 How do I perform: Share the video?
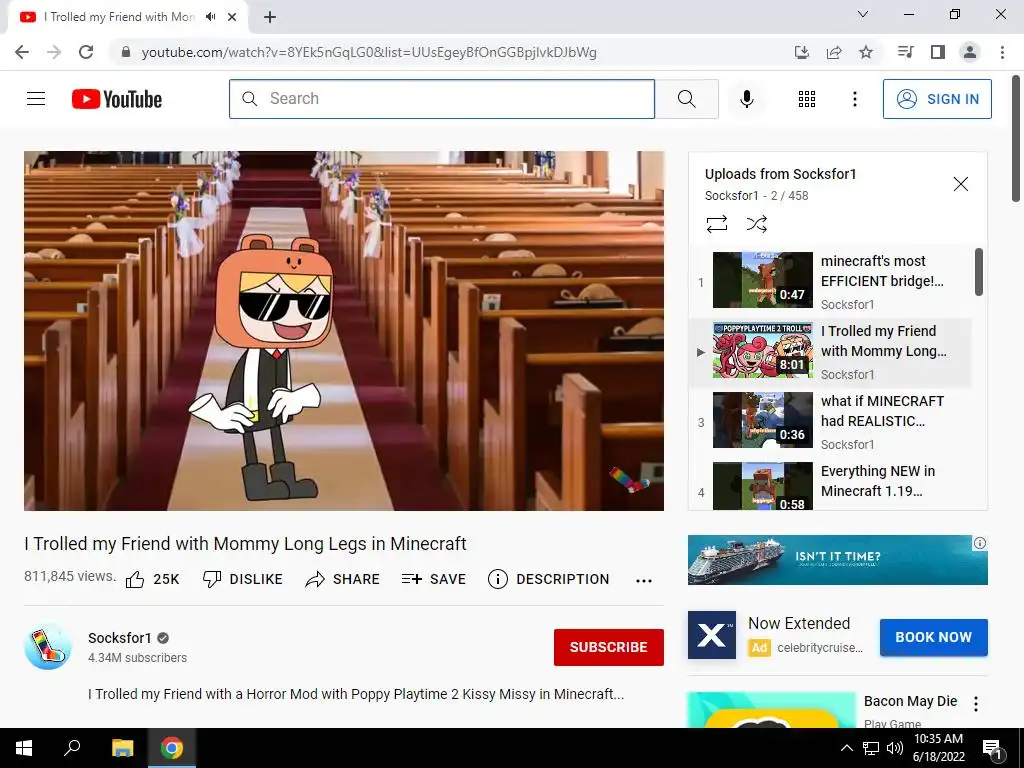coord(342,579)
